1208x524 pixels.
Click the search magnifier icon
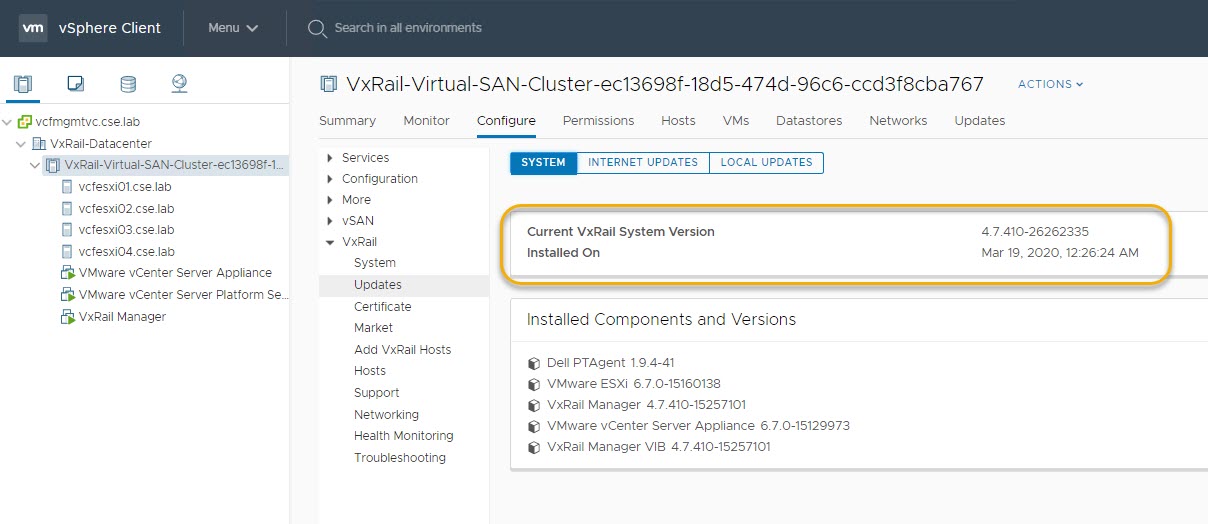pos(317,28)
